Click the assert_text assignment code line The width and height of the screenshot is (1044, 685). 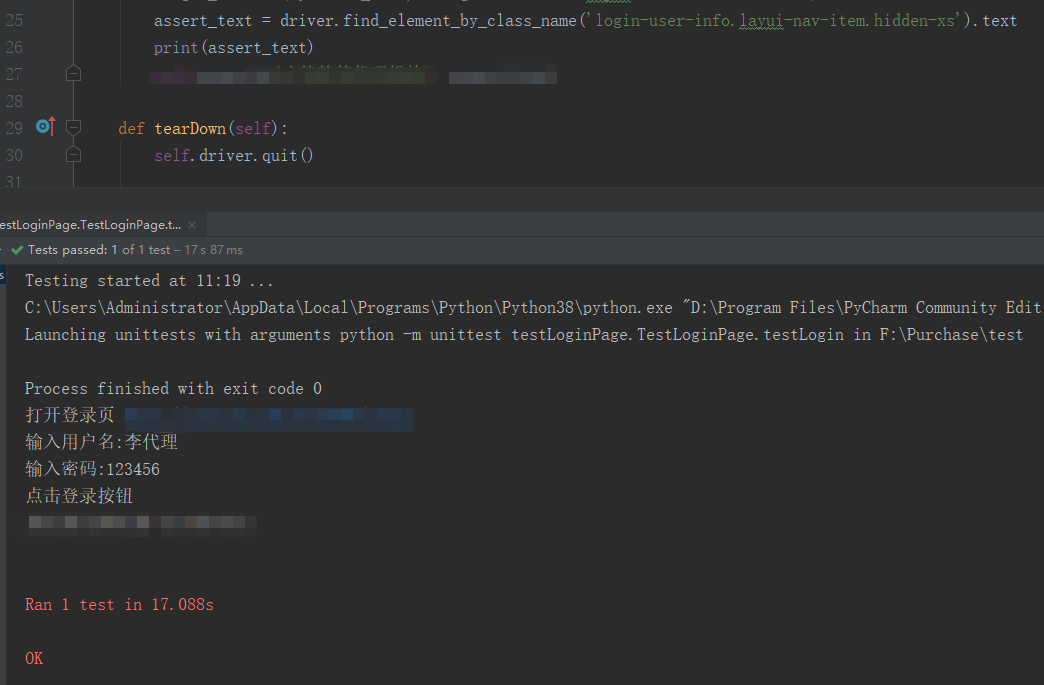click(x=585, y=21)
